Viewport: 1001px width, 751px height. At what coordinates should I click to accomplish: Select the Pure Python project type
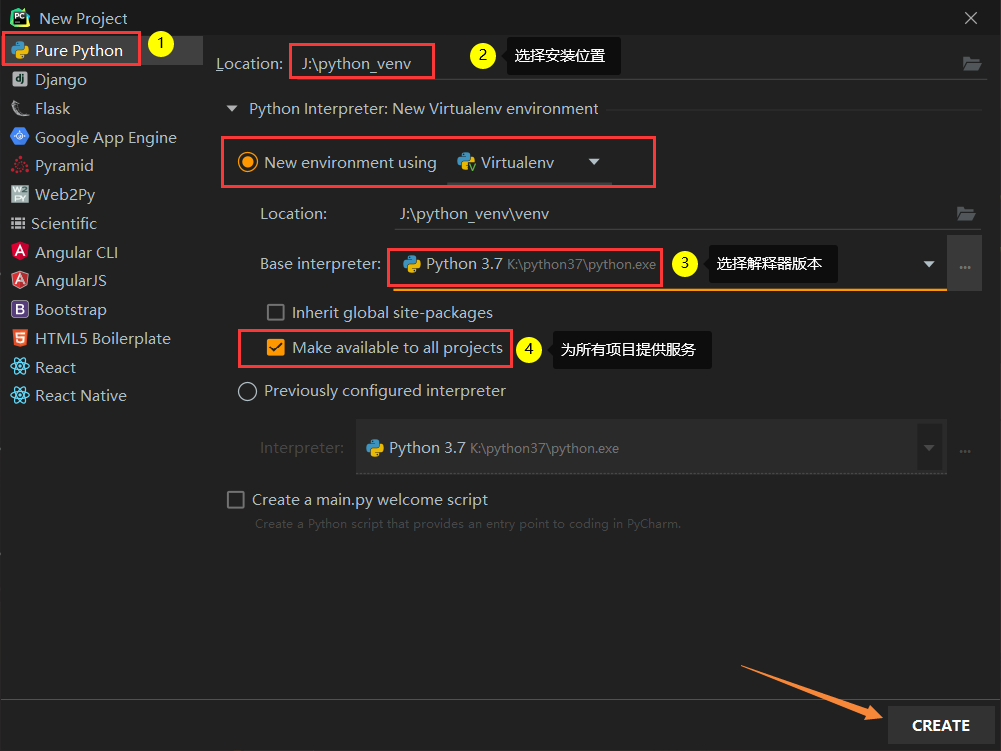102,50
